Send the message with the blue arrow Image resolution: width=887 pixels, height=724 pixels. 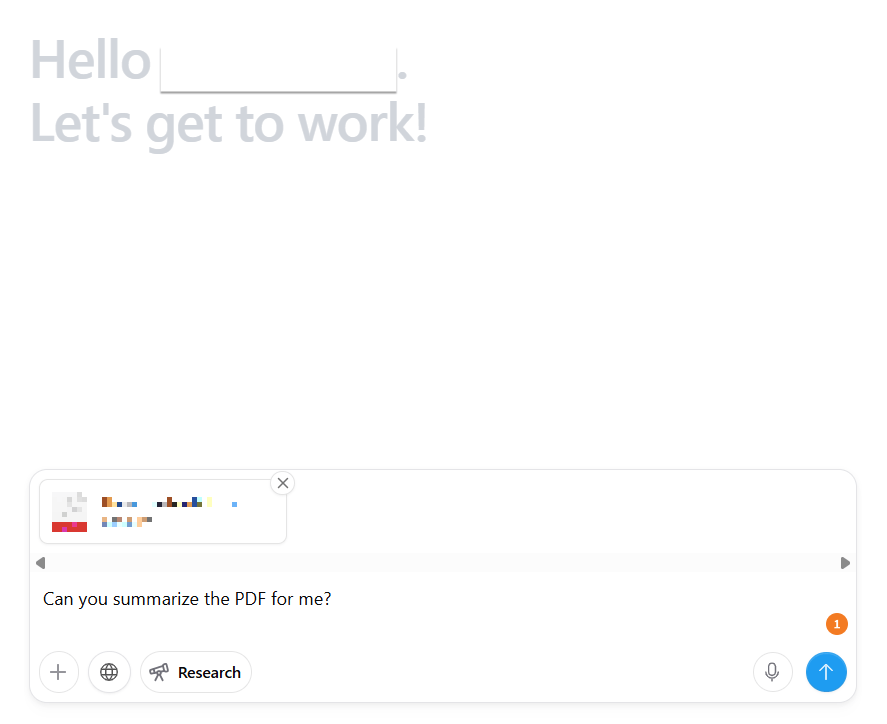(x=826, y=672)
